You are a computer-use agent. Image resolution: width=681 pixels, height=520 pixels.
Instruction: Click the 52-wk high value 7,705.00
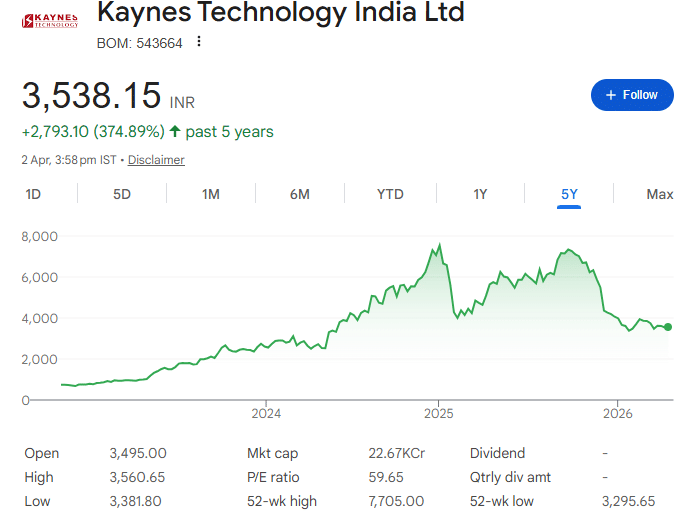(x=396, y=501)
